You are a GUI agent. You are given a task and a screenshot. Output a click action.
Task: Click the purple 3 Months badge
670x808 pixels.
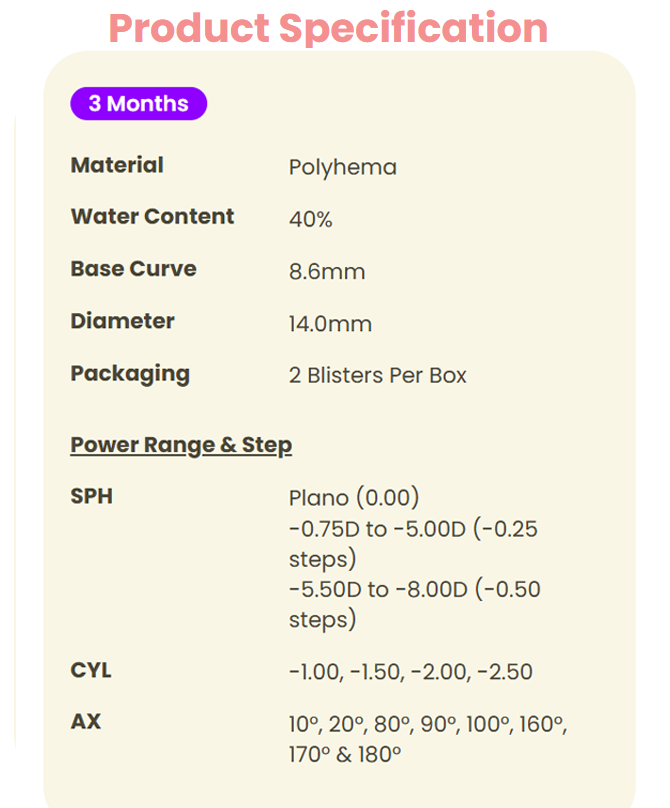138,104
